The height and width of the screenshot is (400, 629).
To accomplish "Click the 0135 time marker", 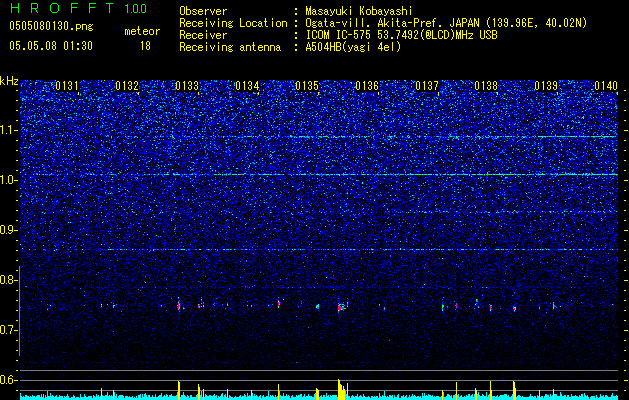I will click(x=307, y=86).
